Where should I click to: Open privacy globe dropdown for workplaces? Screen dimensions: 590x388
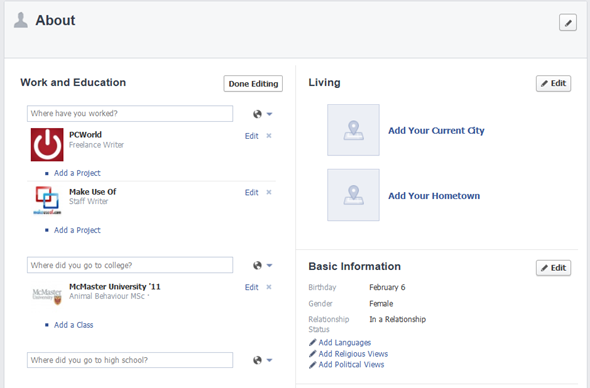tap(262, 114)
